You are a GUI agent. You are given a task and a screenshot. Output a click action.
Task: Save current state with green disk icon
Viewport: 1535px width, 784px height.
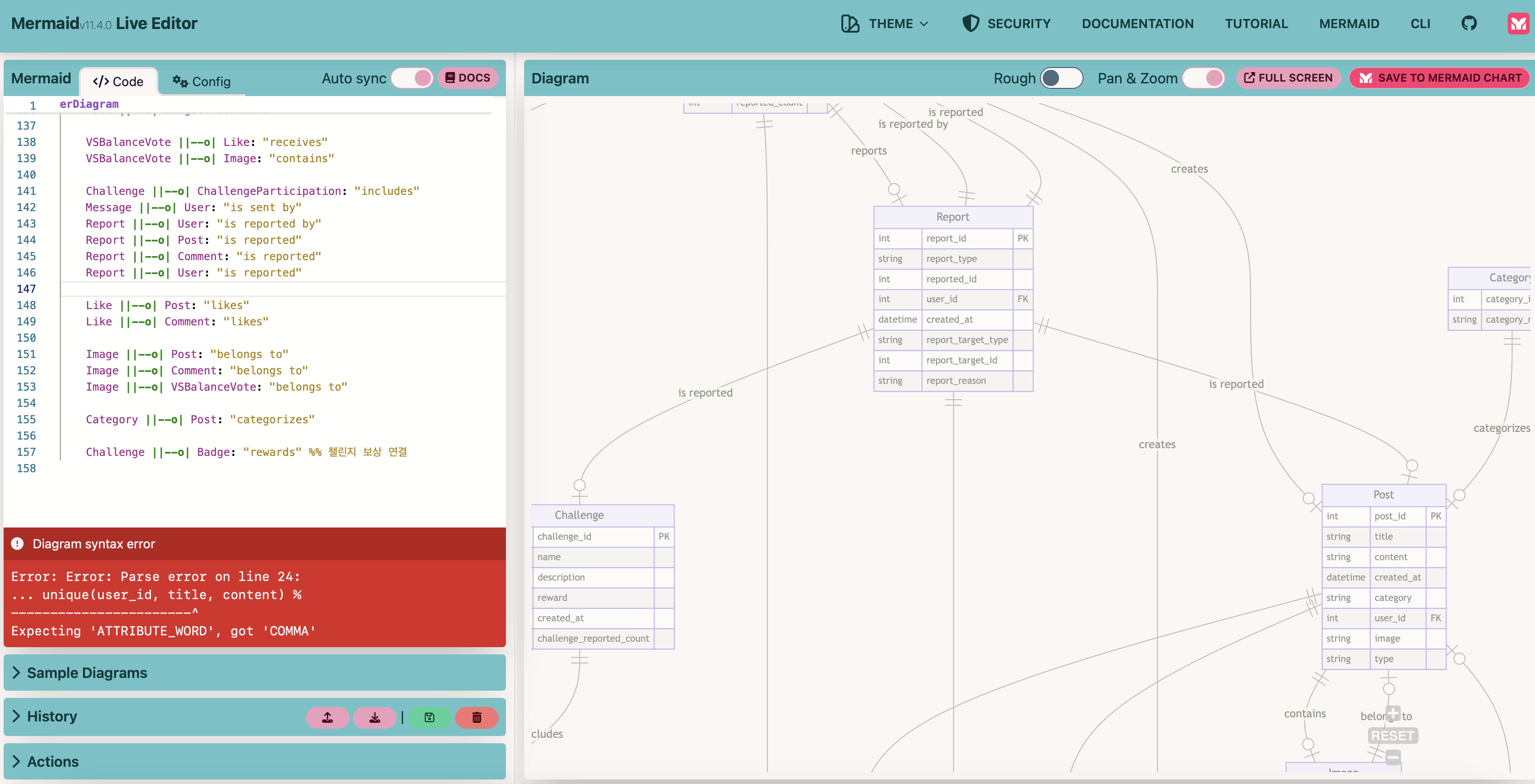click(x=429, y=717)
